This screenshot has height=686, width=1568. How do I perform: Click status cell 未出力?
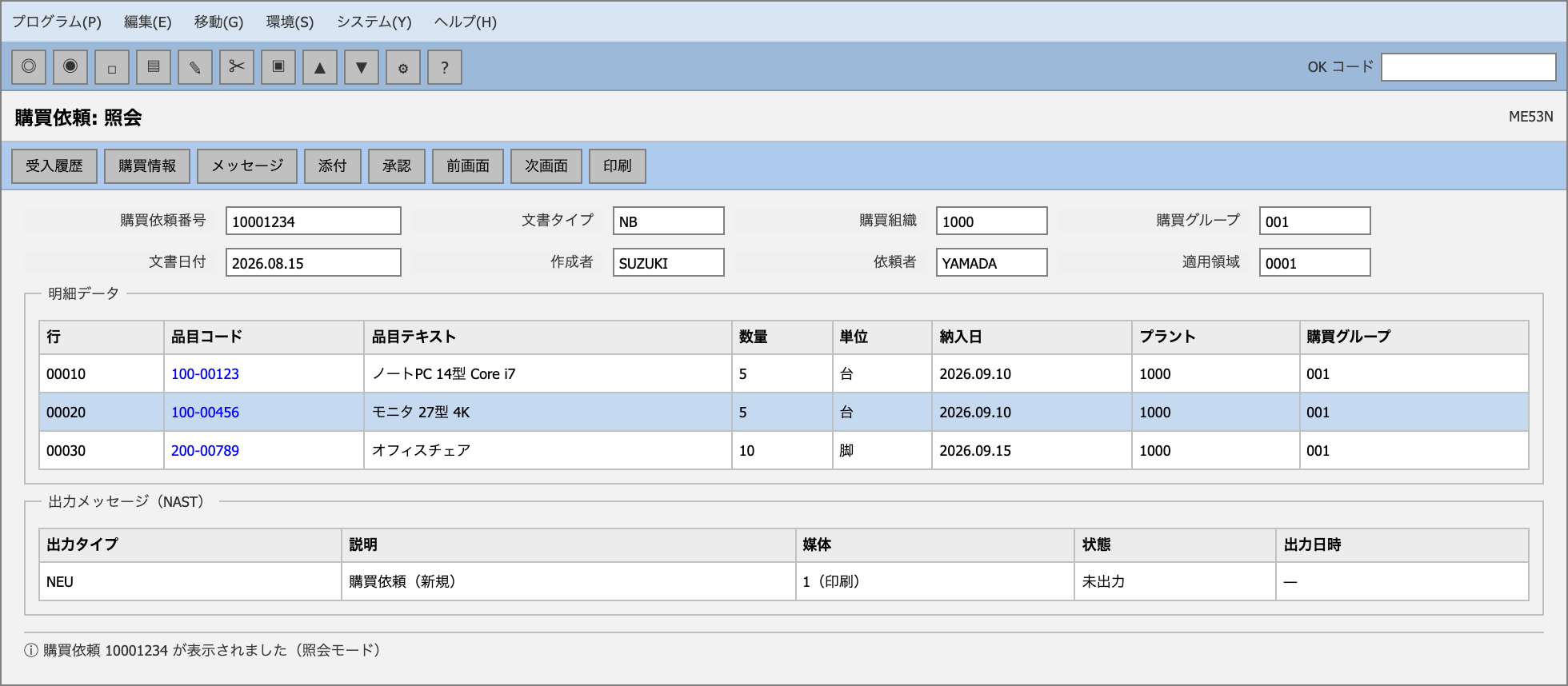click(x=1175, y=582)
